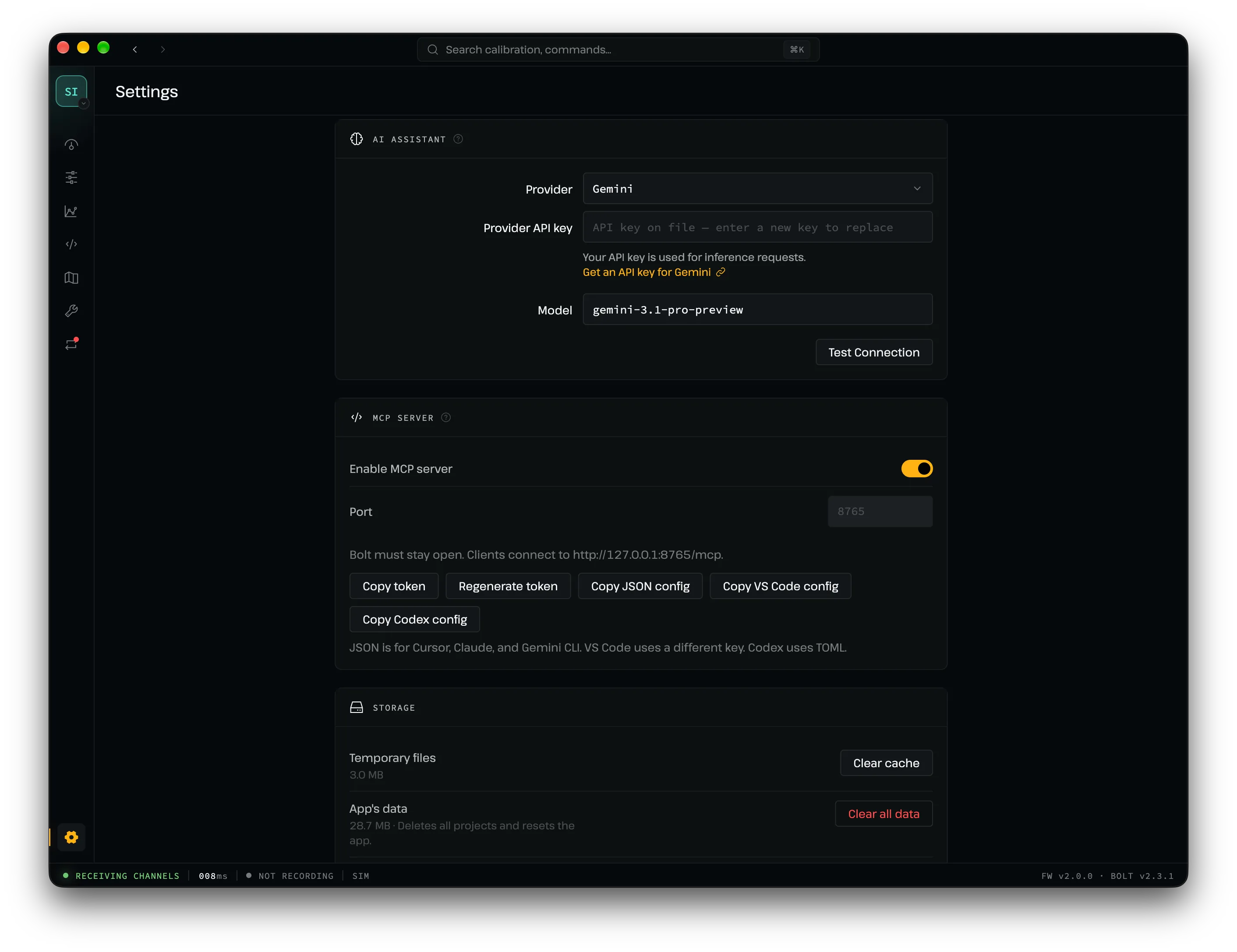1237x952 pixels.
Task: Click Regenerate token button
Action: tap(508, 586)
